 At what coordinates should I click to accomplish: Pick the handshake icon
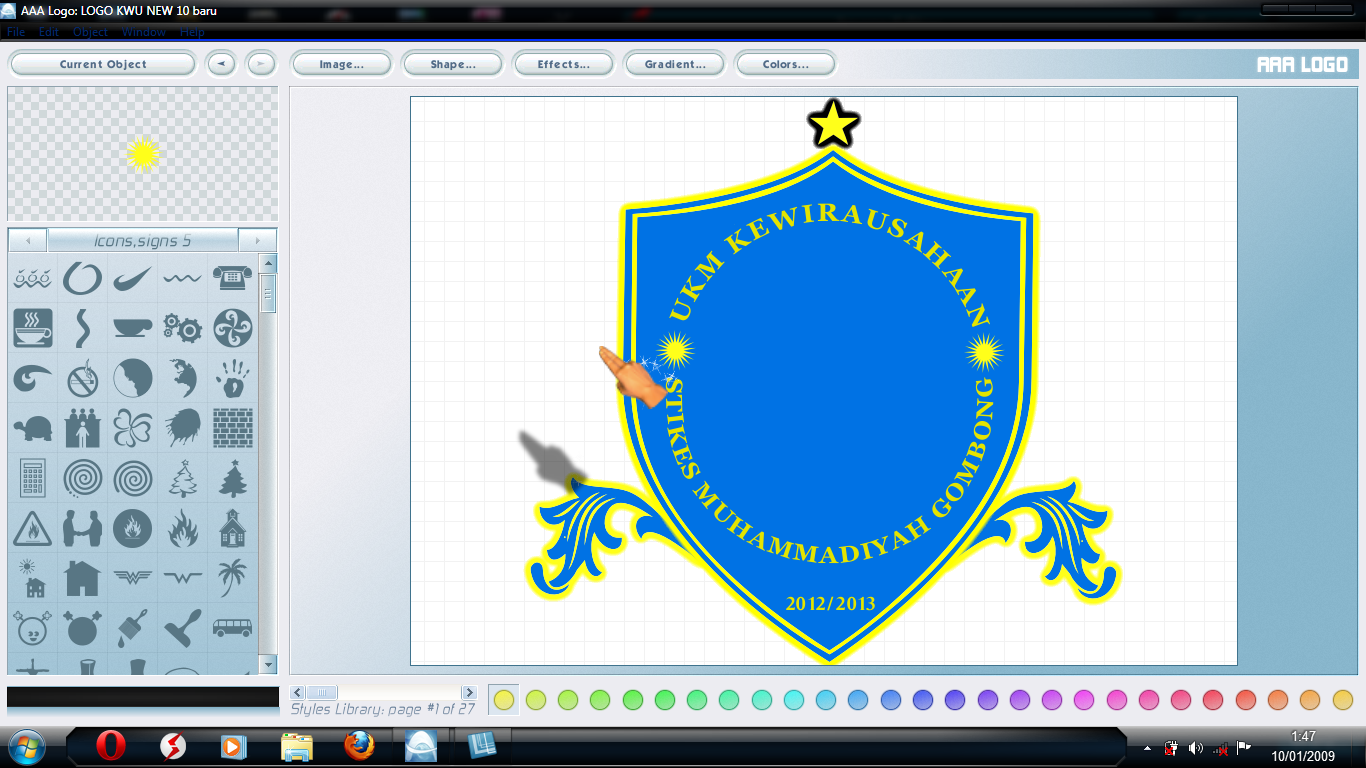click(x=83, y=528)
